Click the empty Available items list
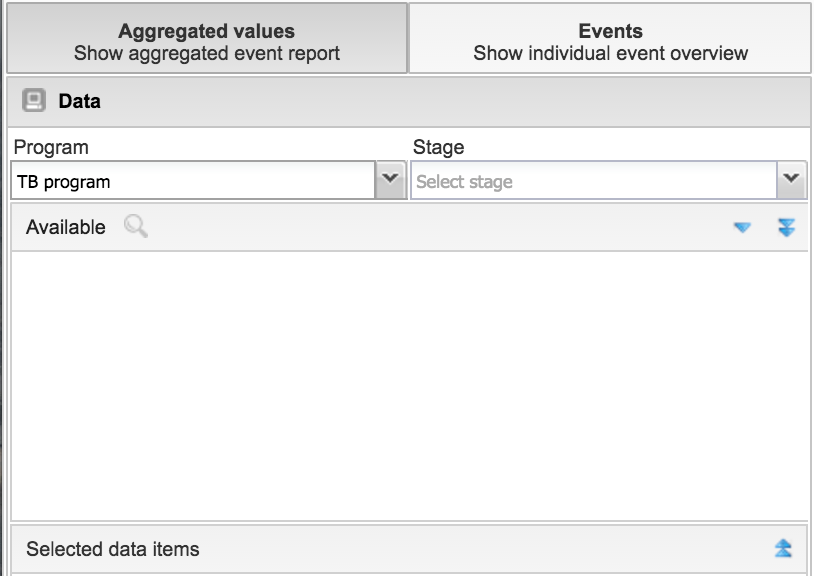 click(x=408, y=385)
